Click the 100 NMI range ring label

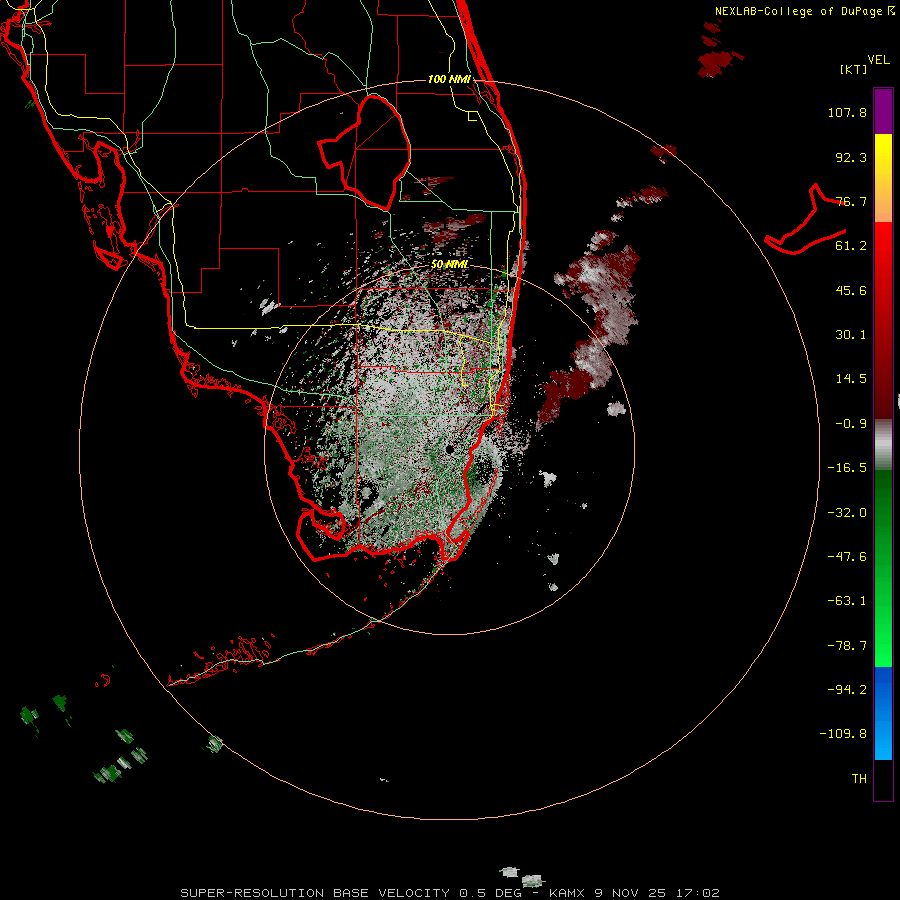click(x=449, y=79)
